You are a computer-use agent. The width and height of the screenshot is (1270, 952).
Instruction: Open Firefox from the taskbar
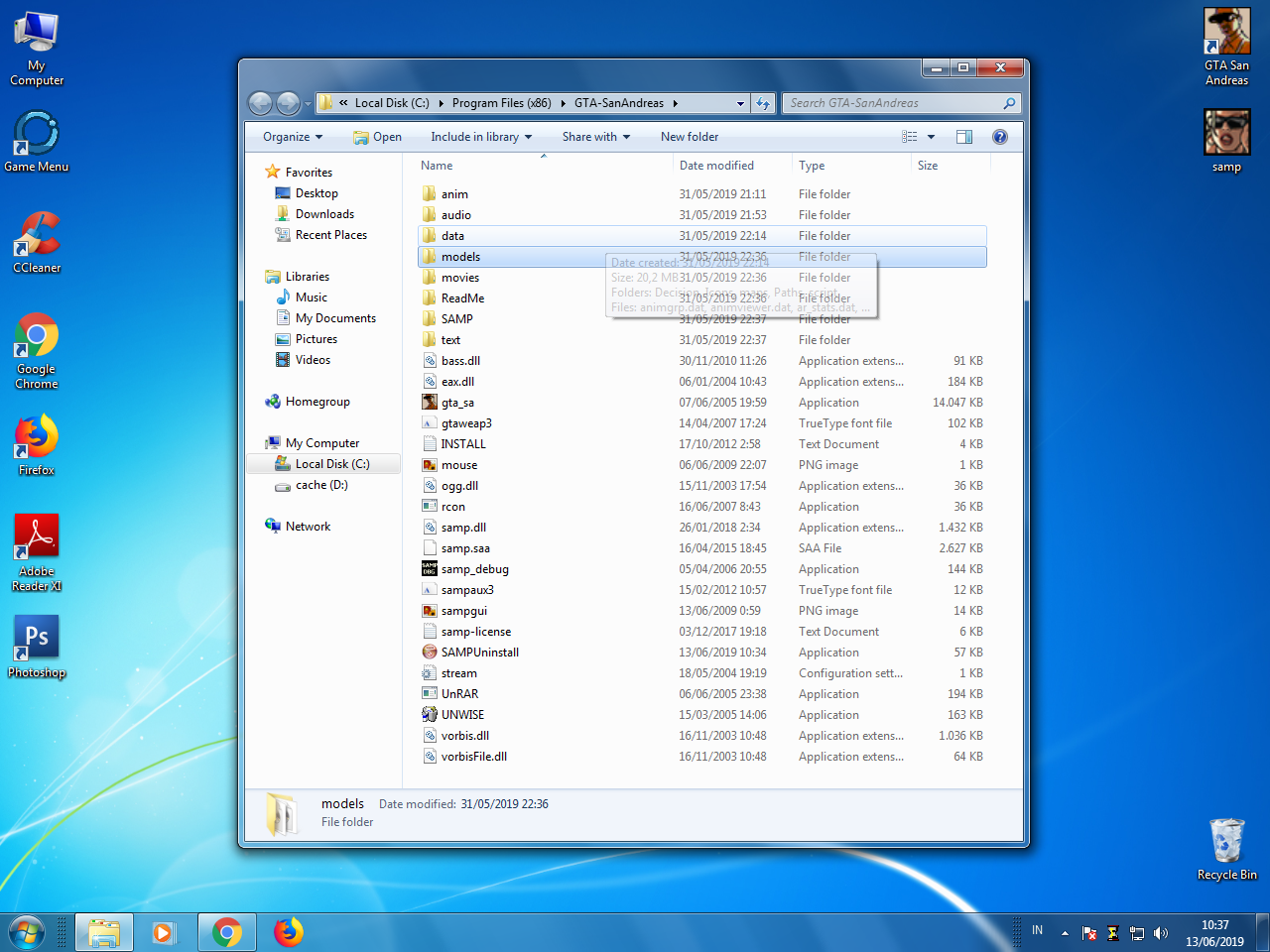tap(289, 932)
